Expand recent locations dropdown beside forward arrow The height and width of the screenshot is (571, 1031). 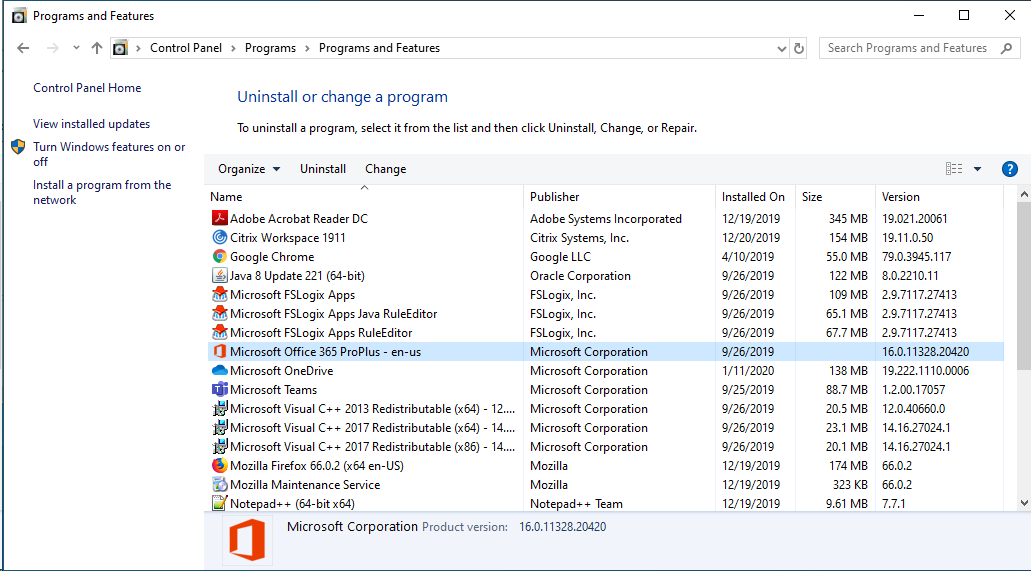tap(76, 48)
